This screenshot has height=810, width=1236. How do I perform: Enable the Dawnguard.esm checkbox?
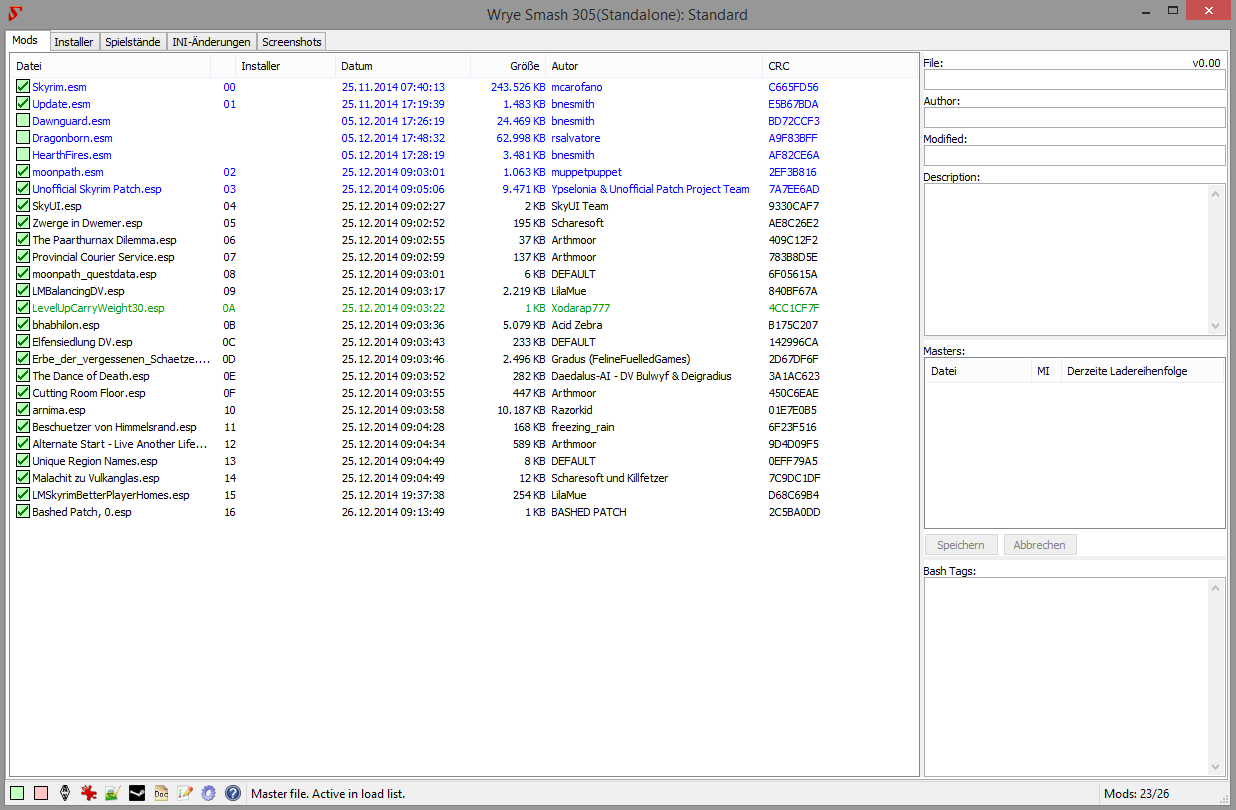pos(23,121)
